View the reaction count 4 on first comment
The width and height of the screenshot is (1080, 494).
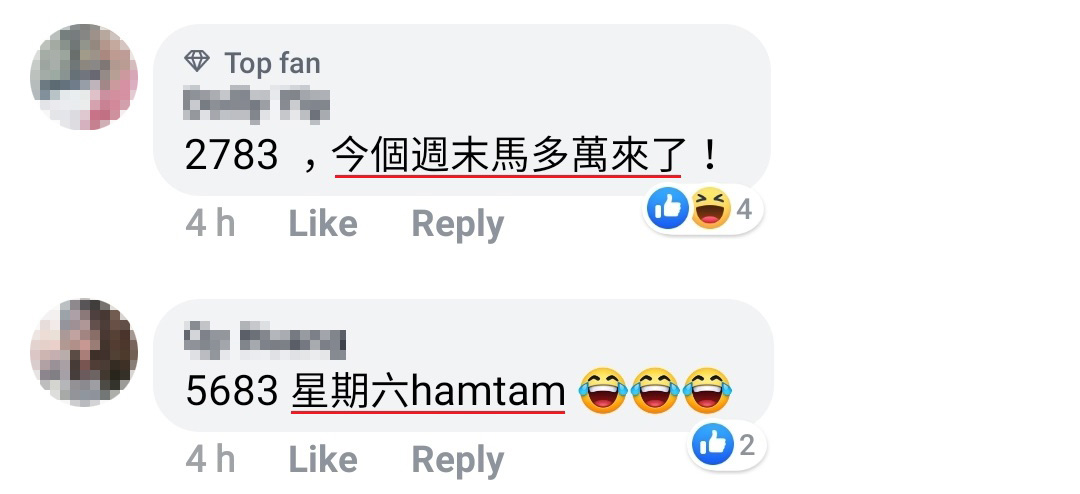click(744, 209)
